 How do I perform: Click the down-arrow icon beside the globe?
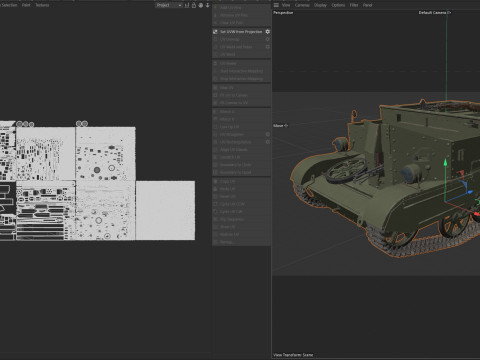[x=207, y=5]
